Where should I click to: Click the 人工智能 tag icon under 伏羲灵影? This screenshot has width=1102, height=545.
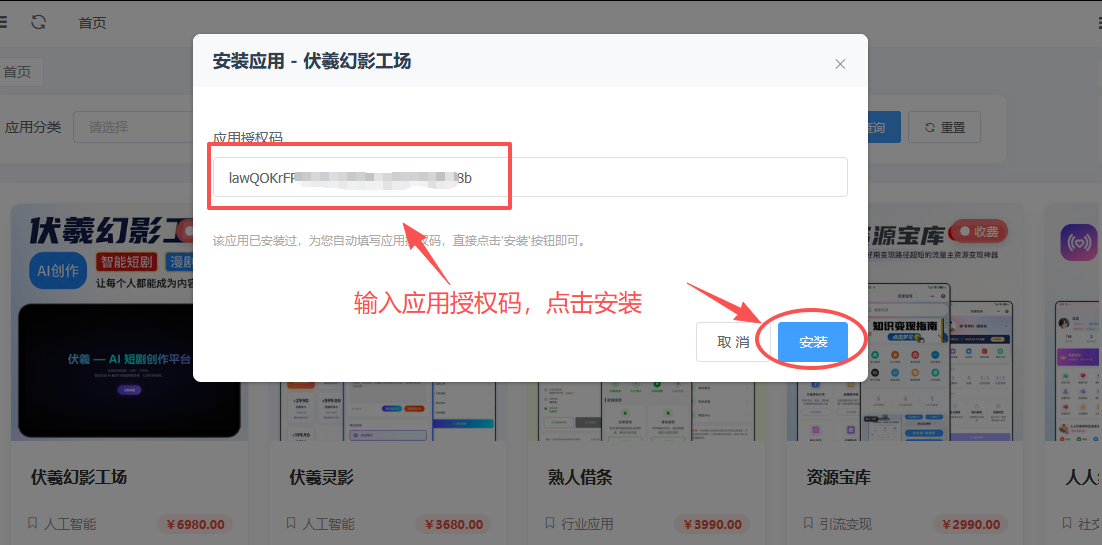[x=291, y=523]
